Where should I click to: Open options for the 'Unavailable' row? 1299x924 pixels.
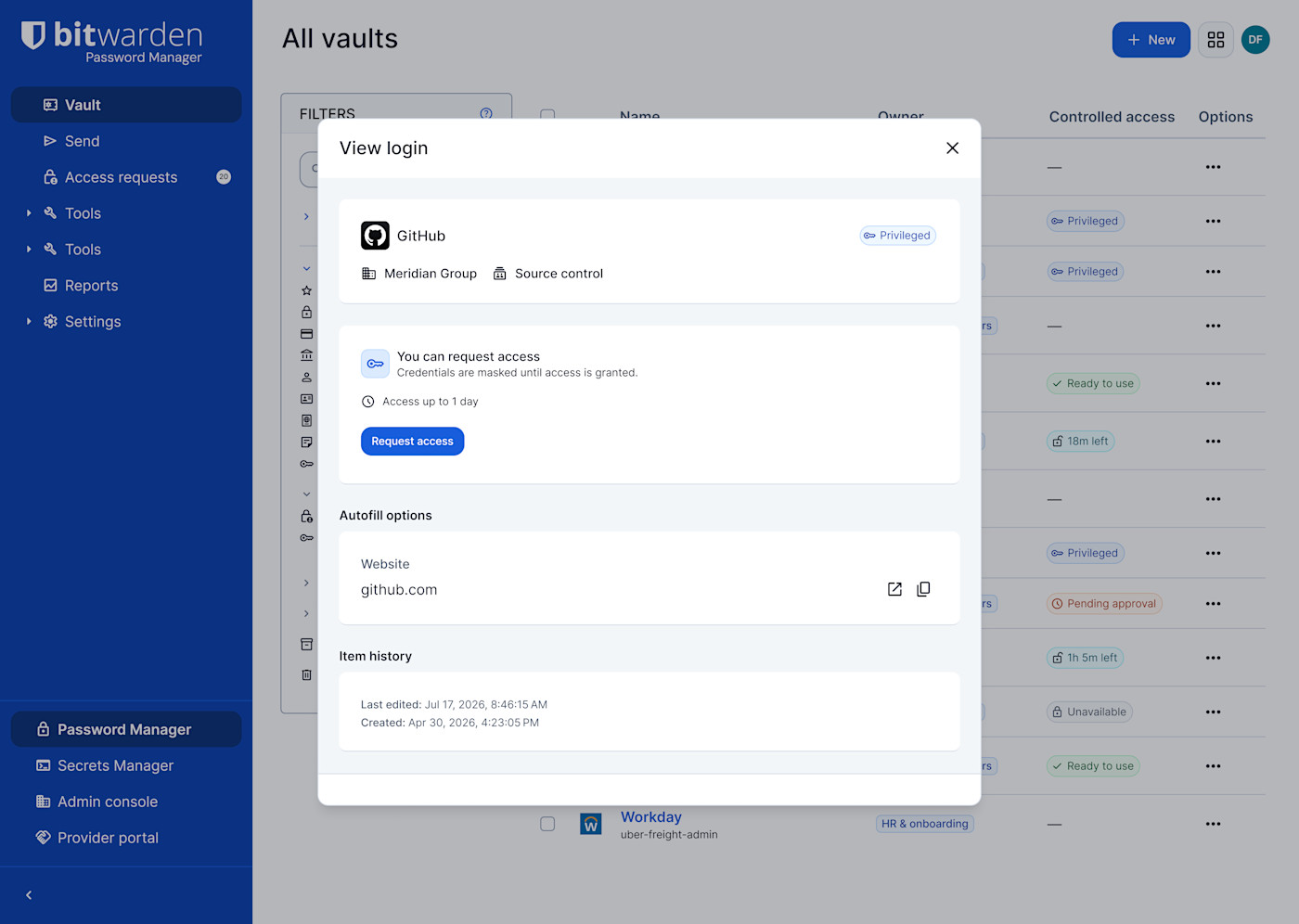(x=1213, y=712)
